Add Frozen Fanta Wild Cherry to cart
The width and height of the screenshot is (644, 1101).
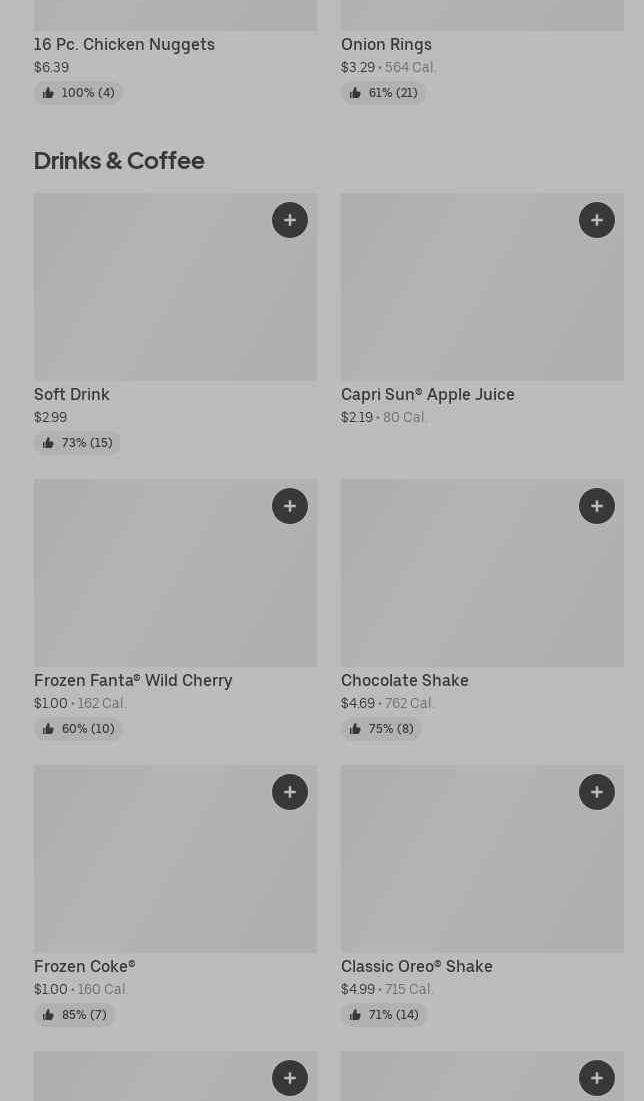click(290, 506)
